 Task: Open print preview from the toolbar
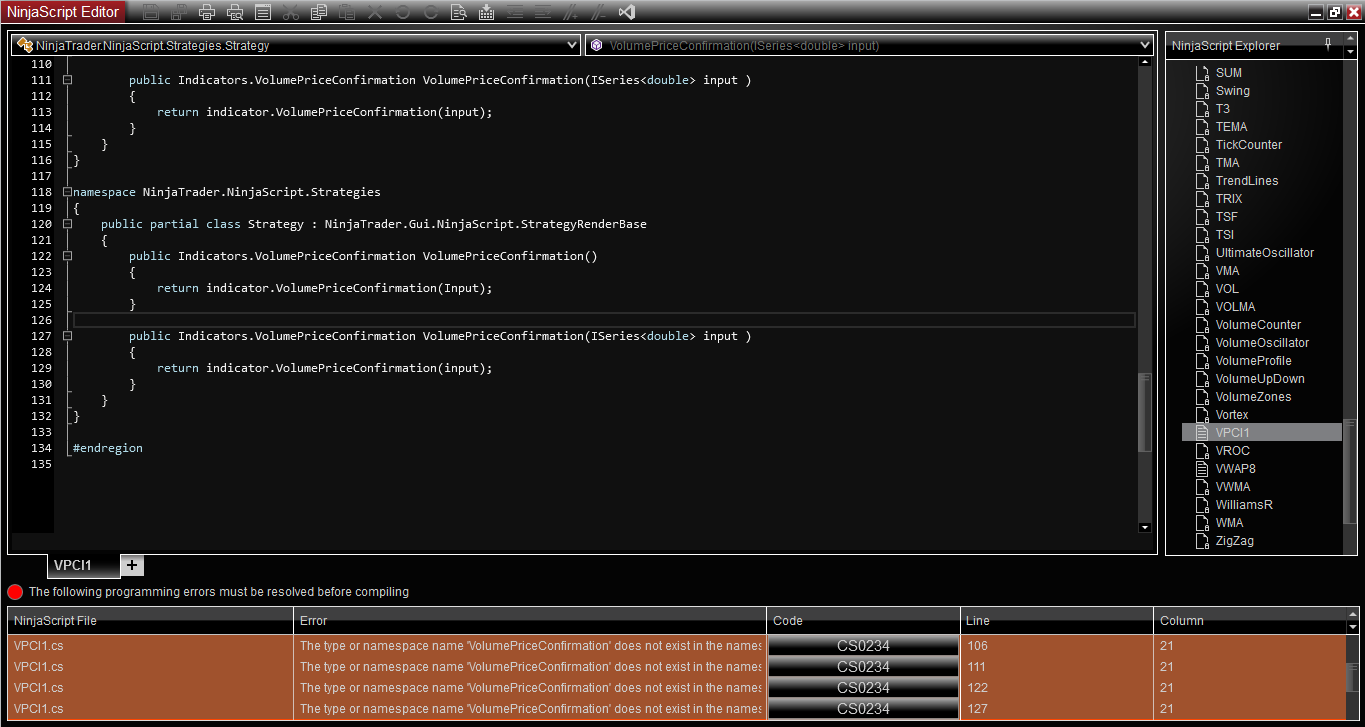(x=235, y=13)
